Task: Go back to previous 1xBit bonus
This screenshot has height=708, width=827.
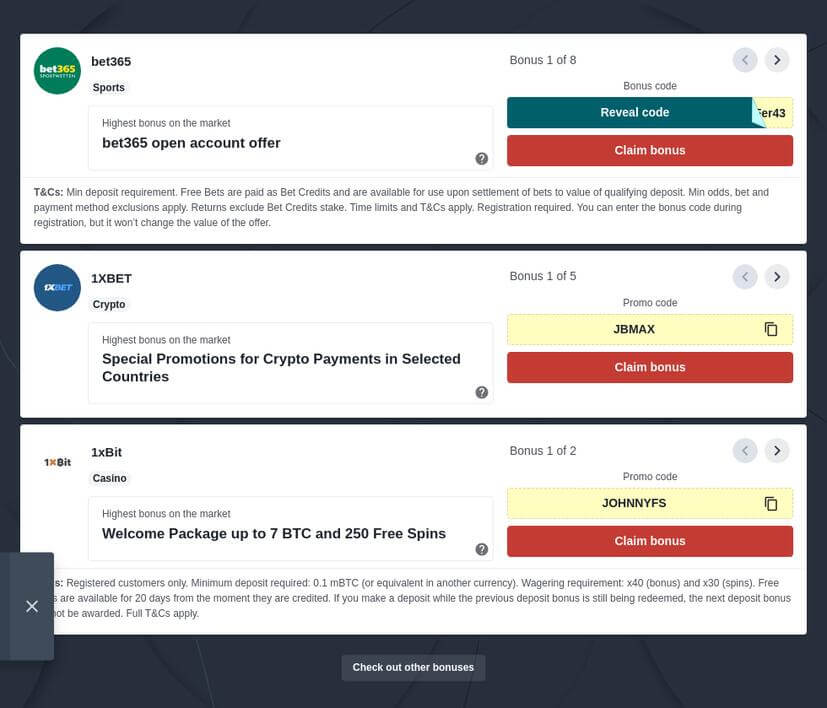Action: point(745,451)
